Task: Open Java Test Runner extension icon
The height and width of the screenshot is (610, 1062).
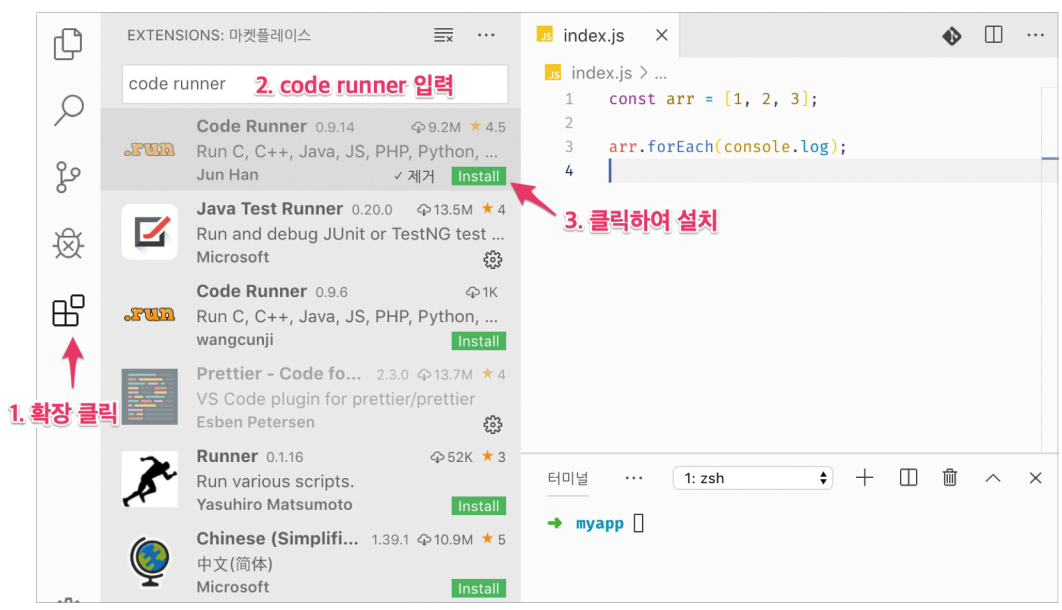Action: 150,232
